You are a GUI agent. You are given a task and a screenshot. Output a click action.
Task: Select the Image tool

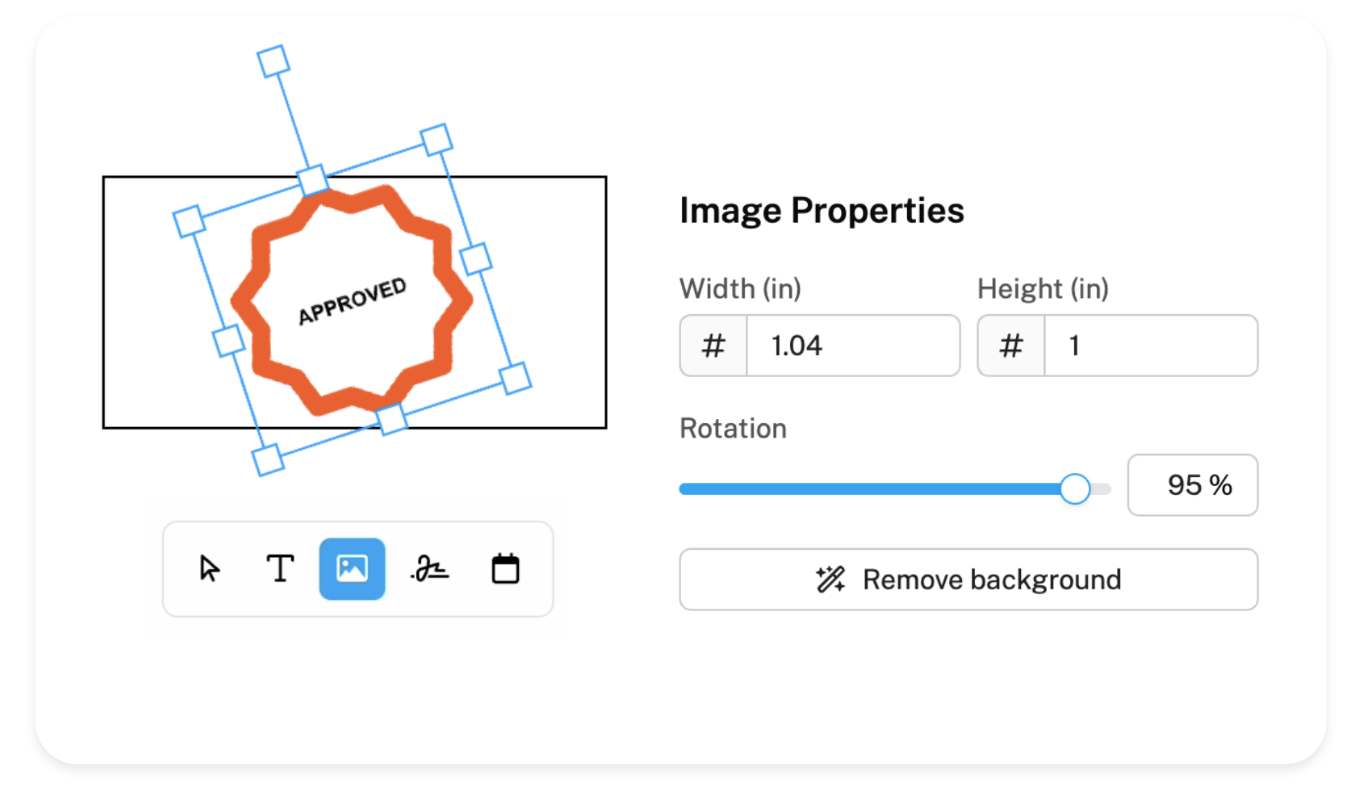[x=352, y=569]
